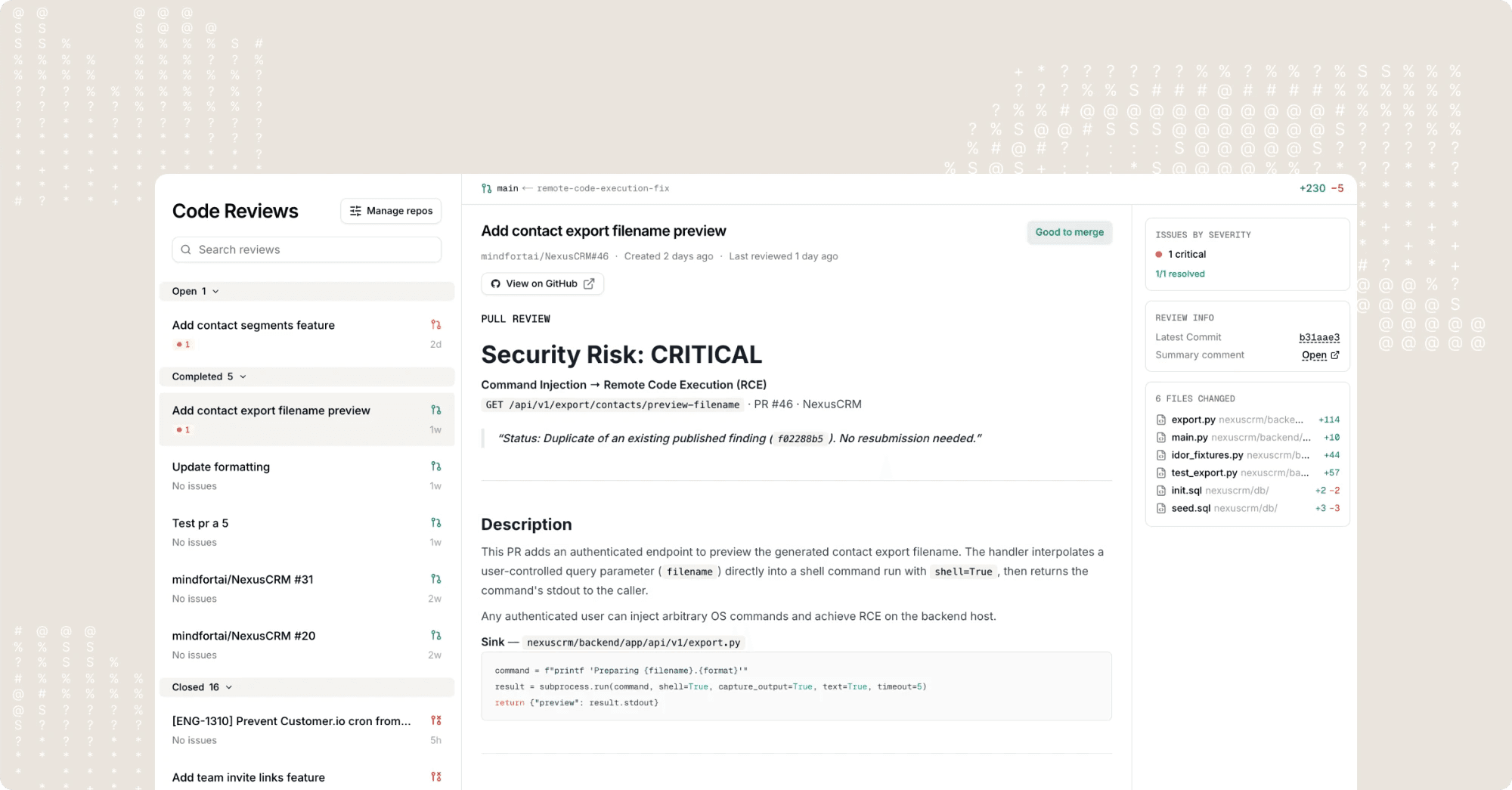Click the GitHub logo icon in View on GitHub
This screenshot has width=1512, height=790.
496,283
